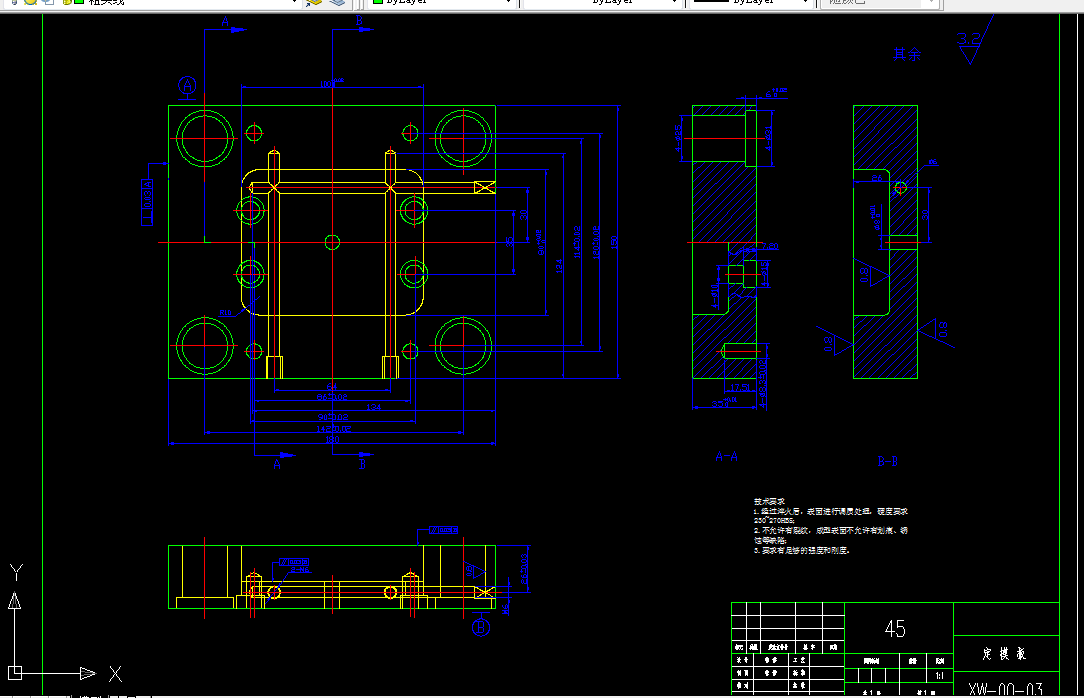This screenshot has height=698, width=1084.
Task: Select the 17.5 dimension in section A-A
Action: [739, 388]
